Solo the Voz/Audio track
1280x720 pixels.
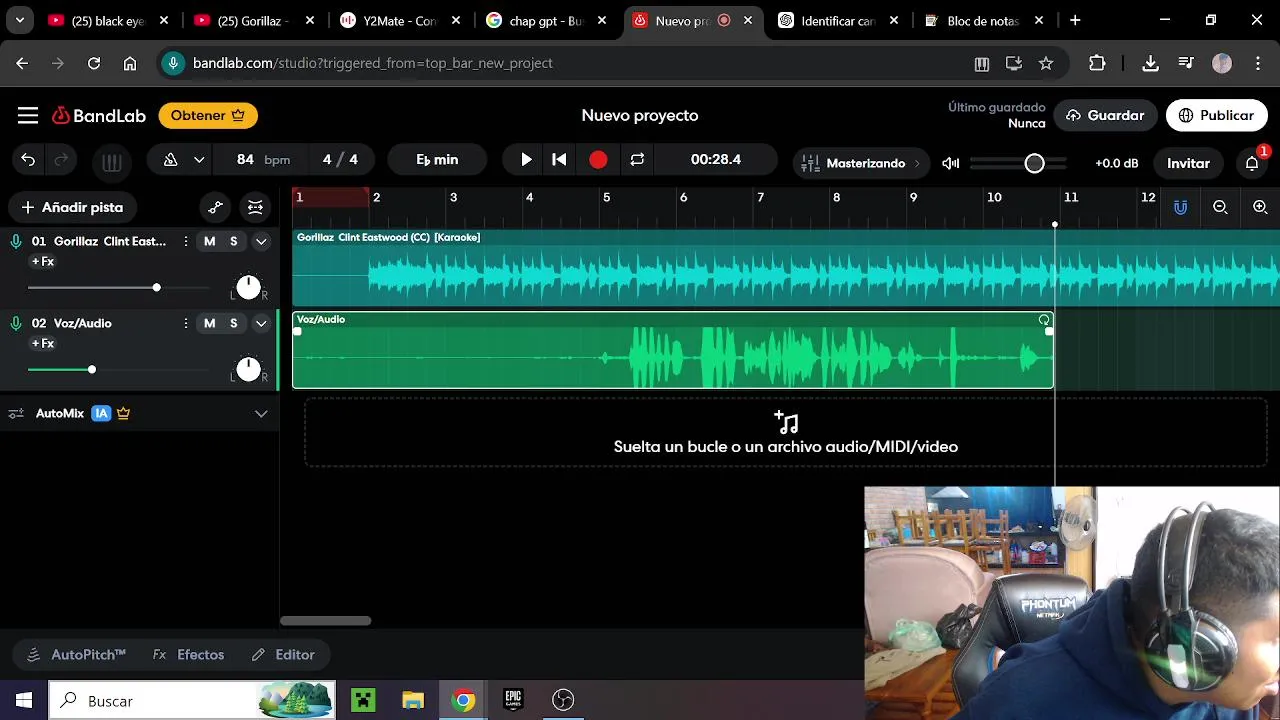click(x=234, y=324)
